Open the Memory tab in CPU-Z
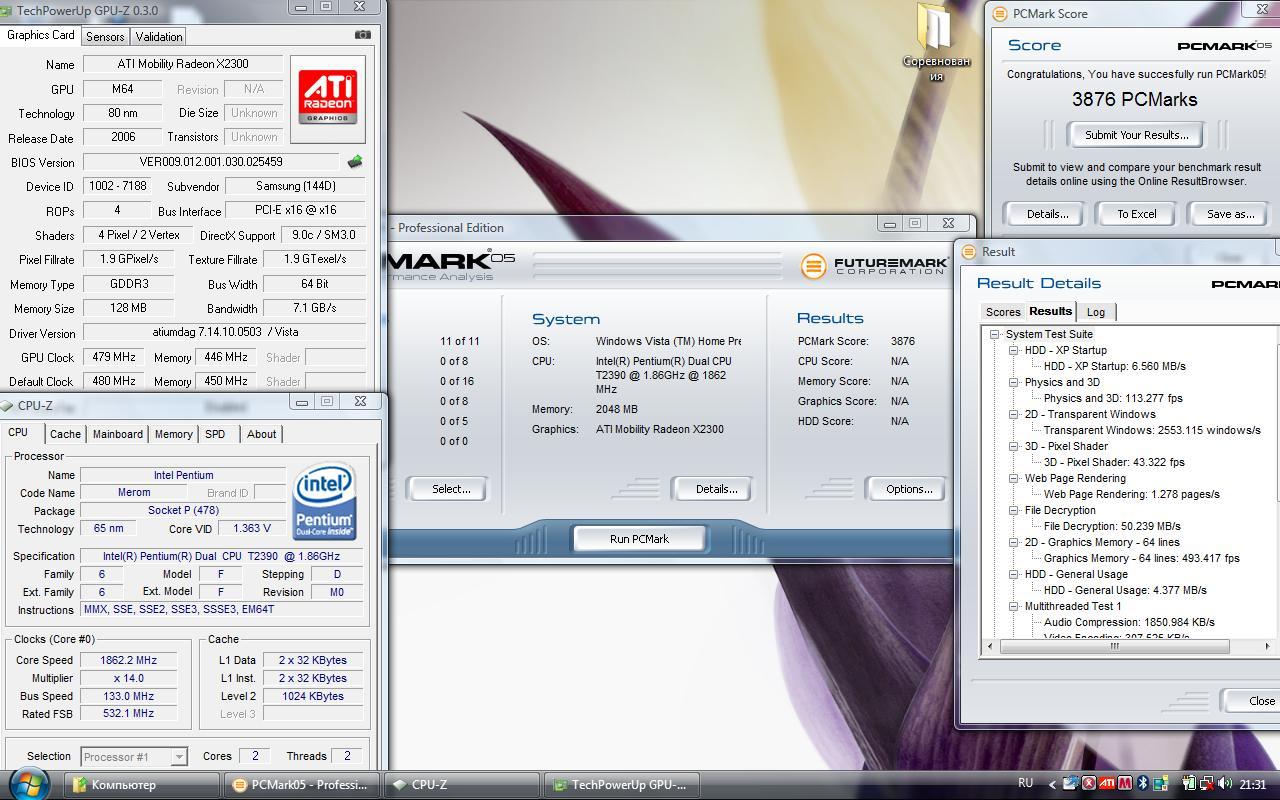Viewport: 1280px width, 800px height. 173,434
